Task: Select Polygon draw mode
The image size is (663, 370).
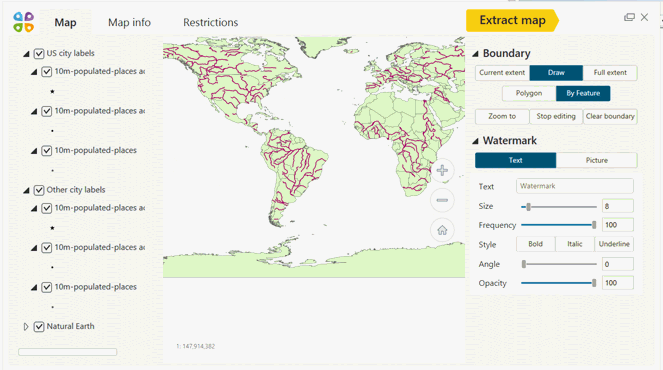Action: (529, 93)
